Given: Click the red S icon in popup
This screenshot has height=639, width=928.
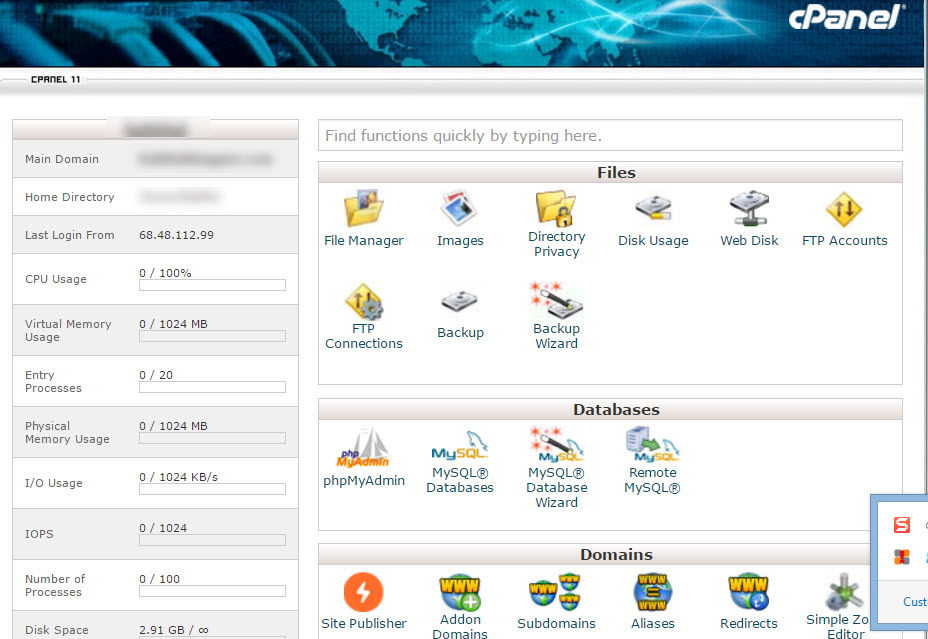Looking at the screenshot, I should click(901, 525).
